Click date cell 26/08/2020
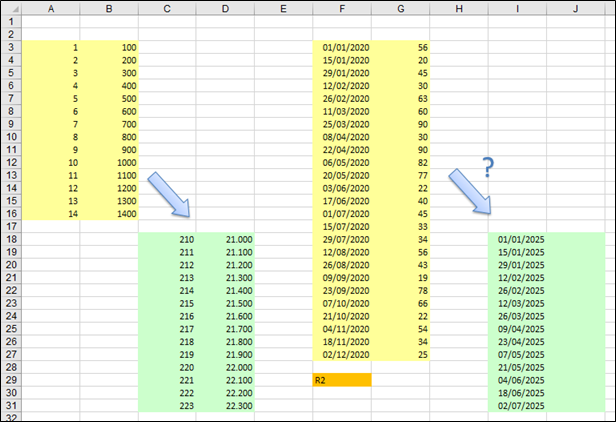The image size is (616, 422). click(342, 265)
